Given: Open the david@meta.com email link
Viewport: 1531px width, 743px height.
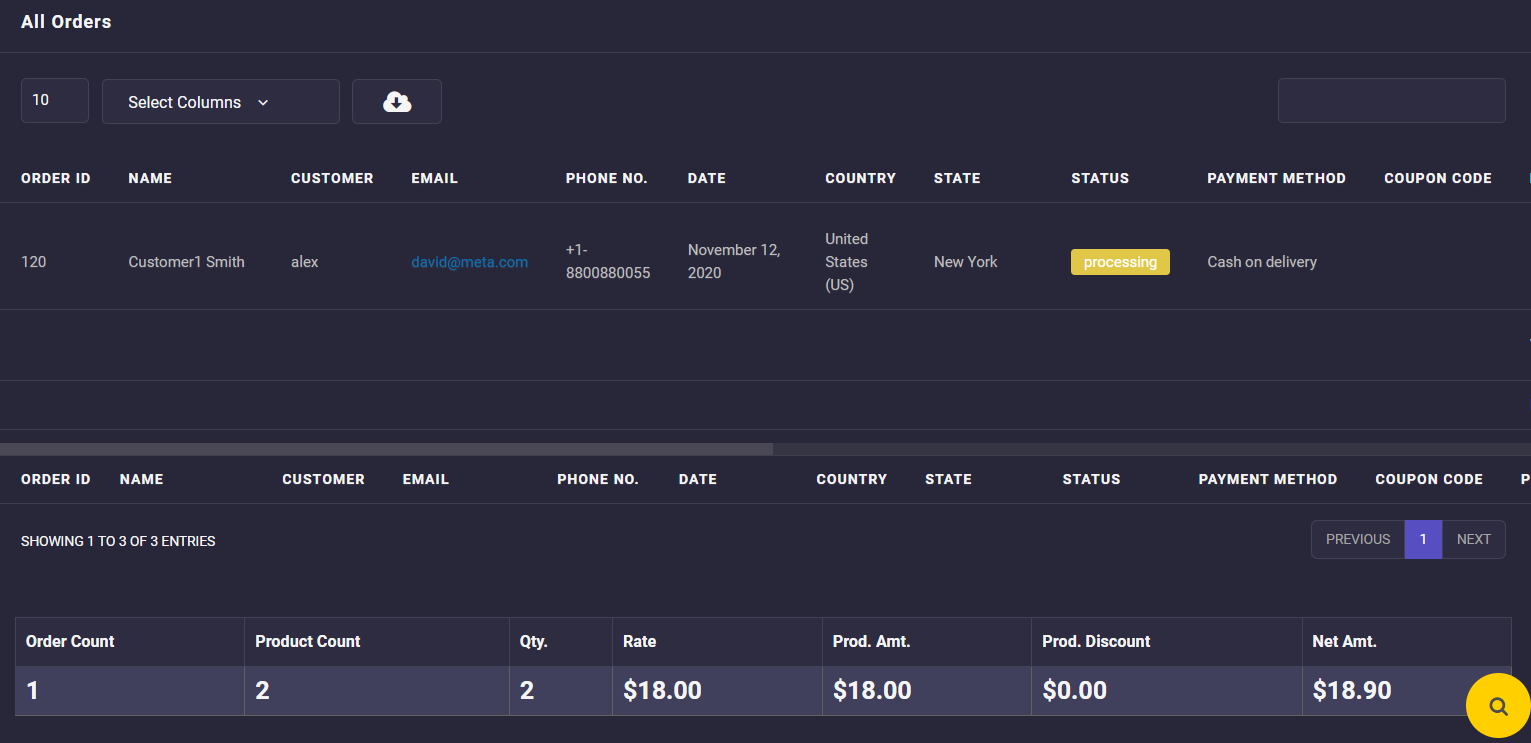Looking at the screenshot, I should point(469,262).
